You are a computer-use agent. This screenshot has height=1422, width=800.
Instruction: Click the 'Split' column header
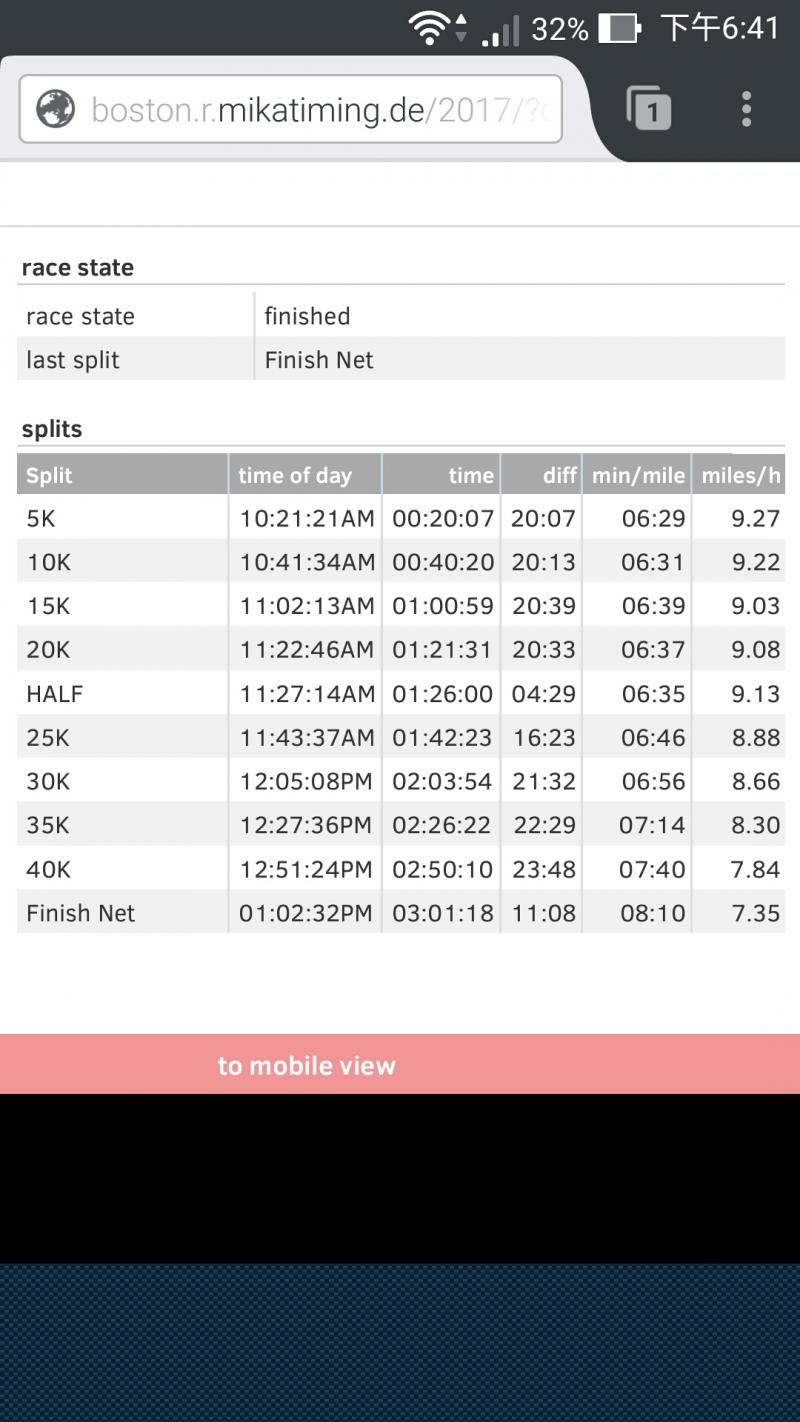pyautogui.click(x=50, y=475)
